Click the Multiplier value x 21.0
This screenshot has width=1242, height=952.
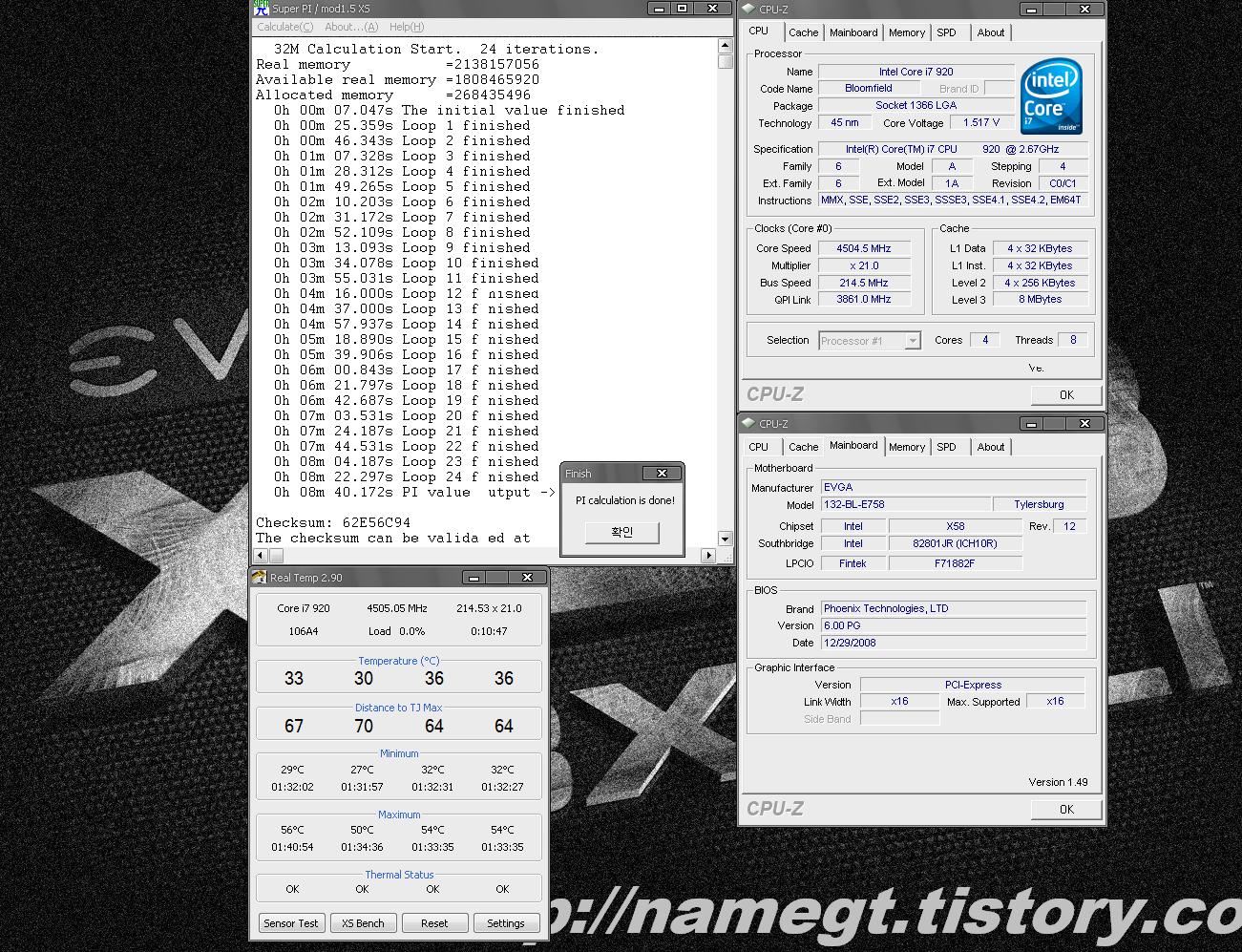[x=864, y=265]
